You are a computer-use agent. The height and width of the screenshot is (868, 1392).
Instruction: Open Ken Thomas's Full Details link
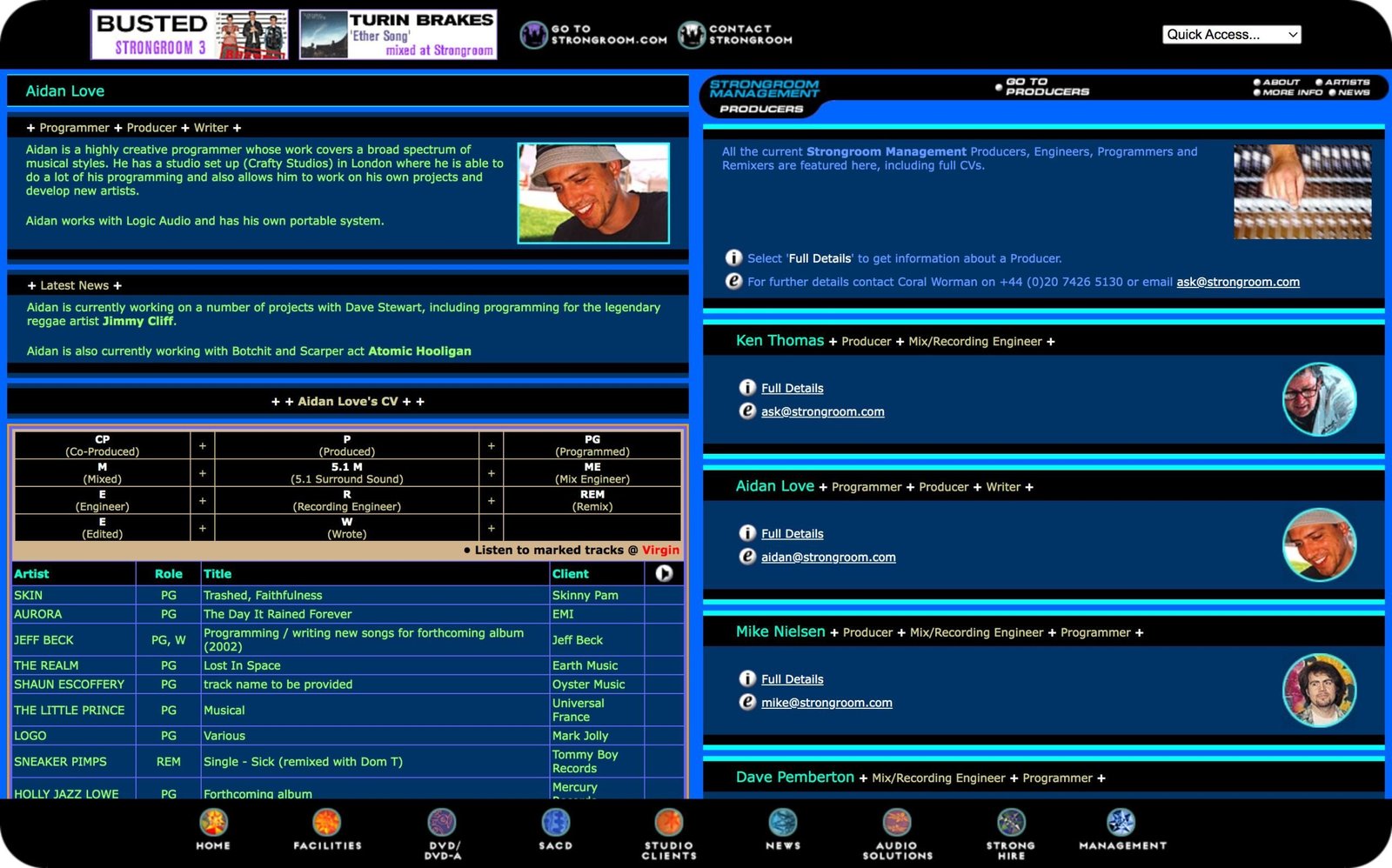tap(792, 388)
